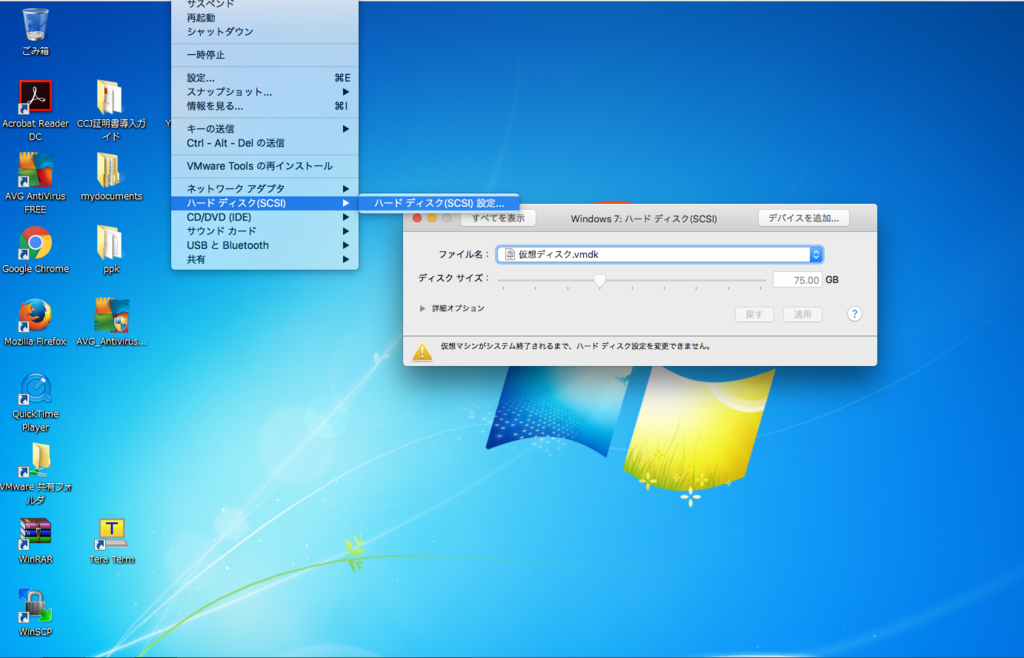The width and height of the screenshot is (1024, 658).
Task: Click the すべてを表示 button
Action: [498, 218]
